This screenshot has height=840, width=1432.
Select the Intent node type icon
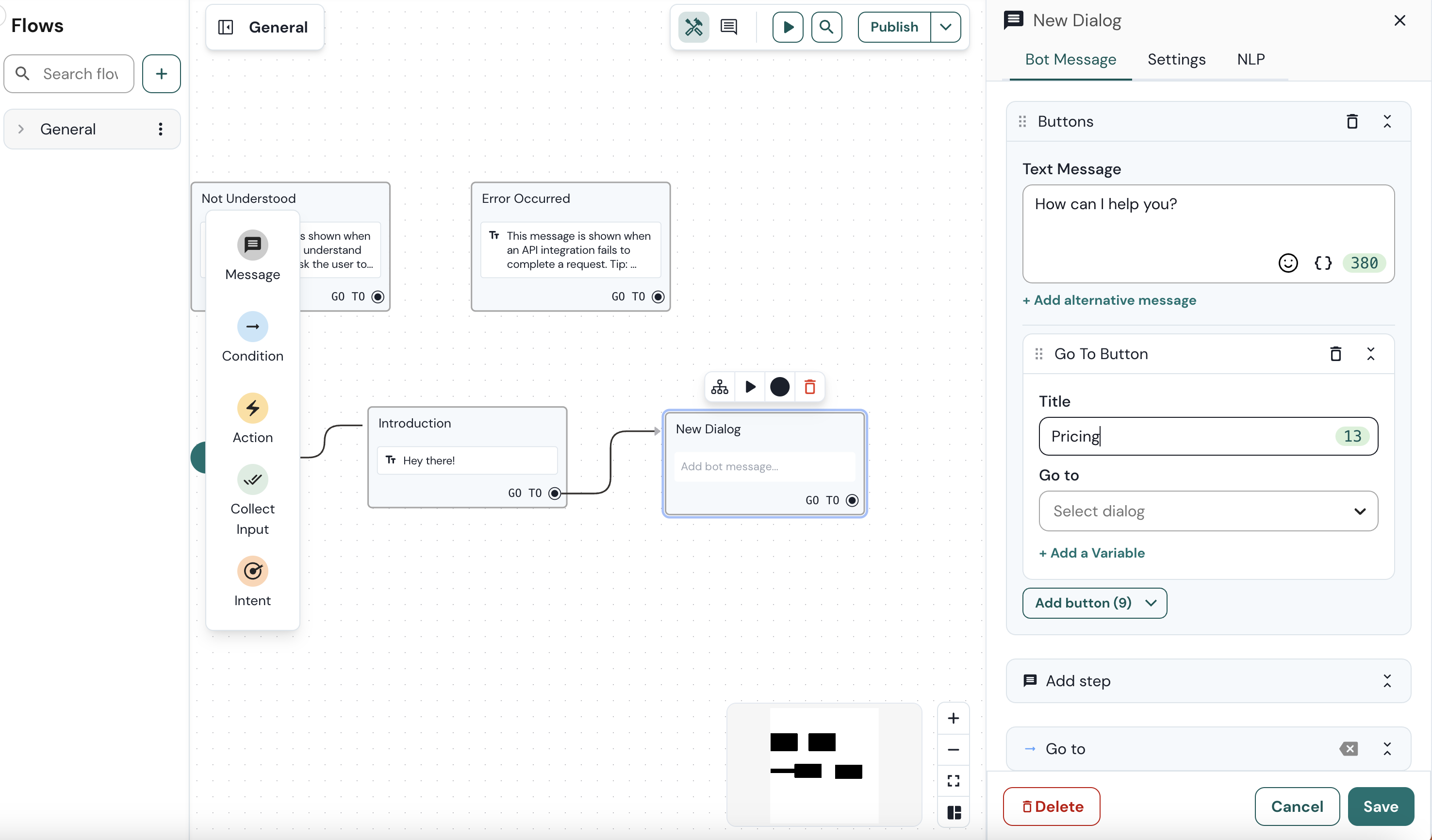click(x=252, y=571)
